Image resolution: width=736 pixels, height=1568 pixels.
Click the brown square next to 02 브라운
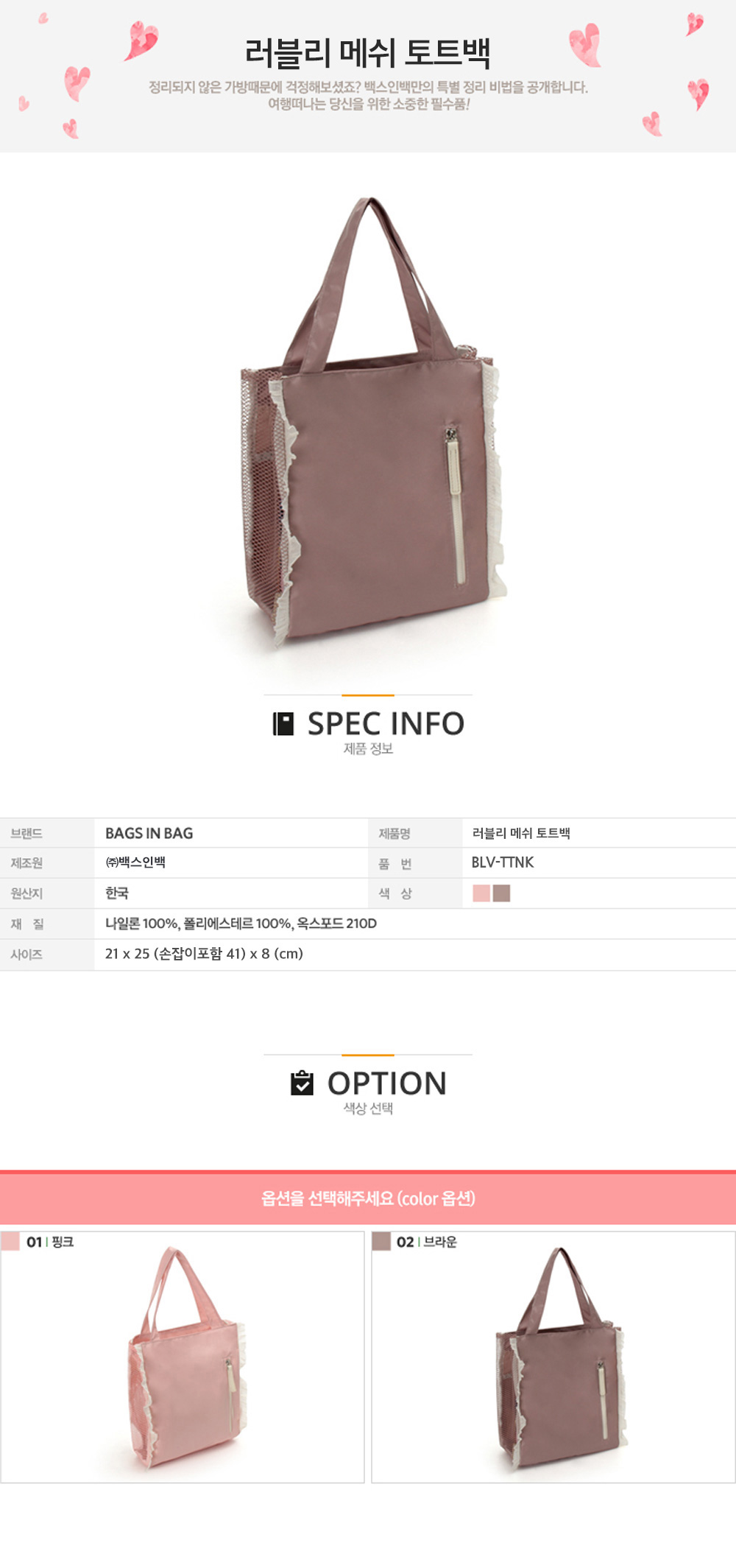click(381, 1241)
